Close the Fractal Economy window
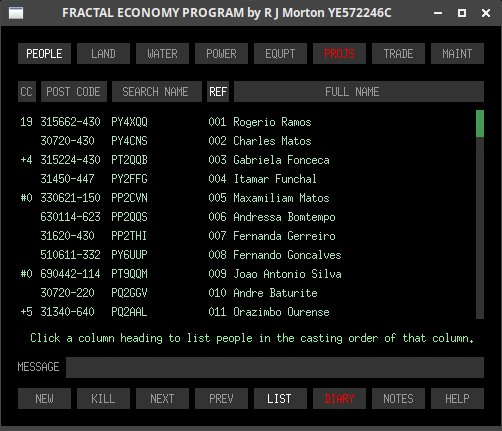502x431 pixels. [486, 13]
